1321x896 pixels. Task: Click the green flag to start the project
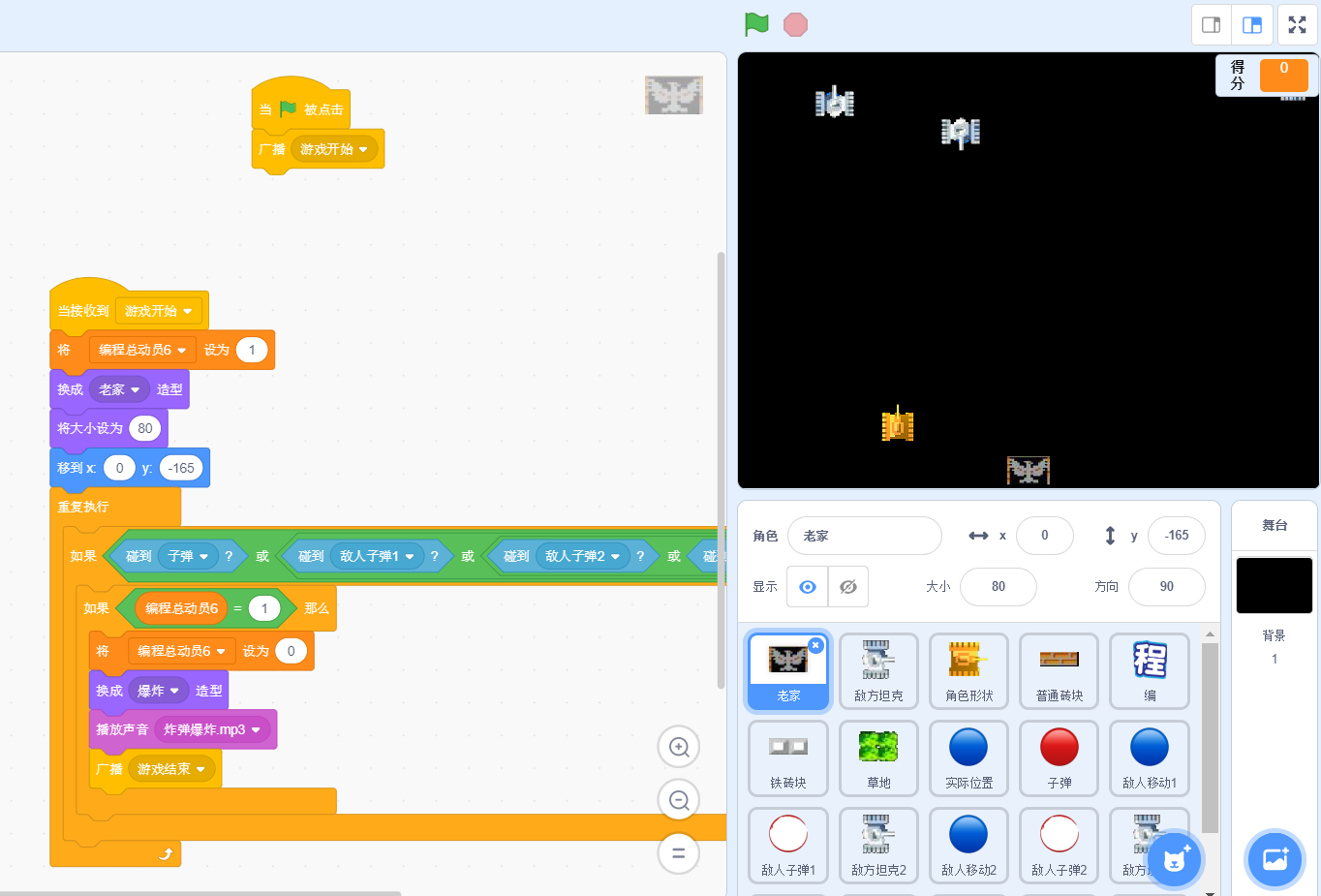(x=756, y=24)
